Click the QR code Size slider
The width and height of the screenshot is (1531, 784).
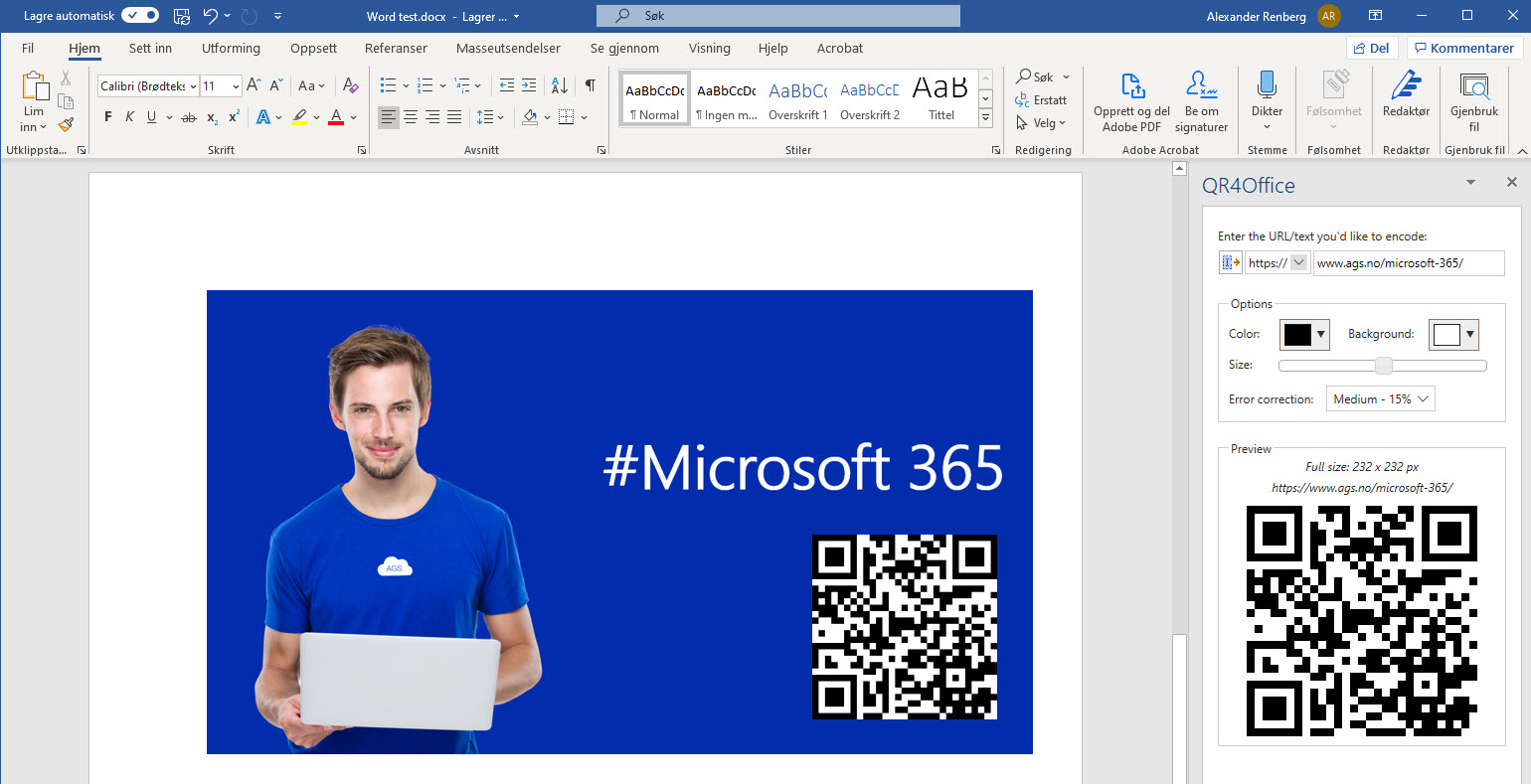[x=1382, y=365]
